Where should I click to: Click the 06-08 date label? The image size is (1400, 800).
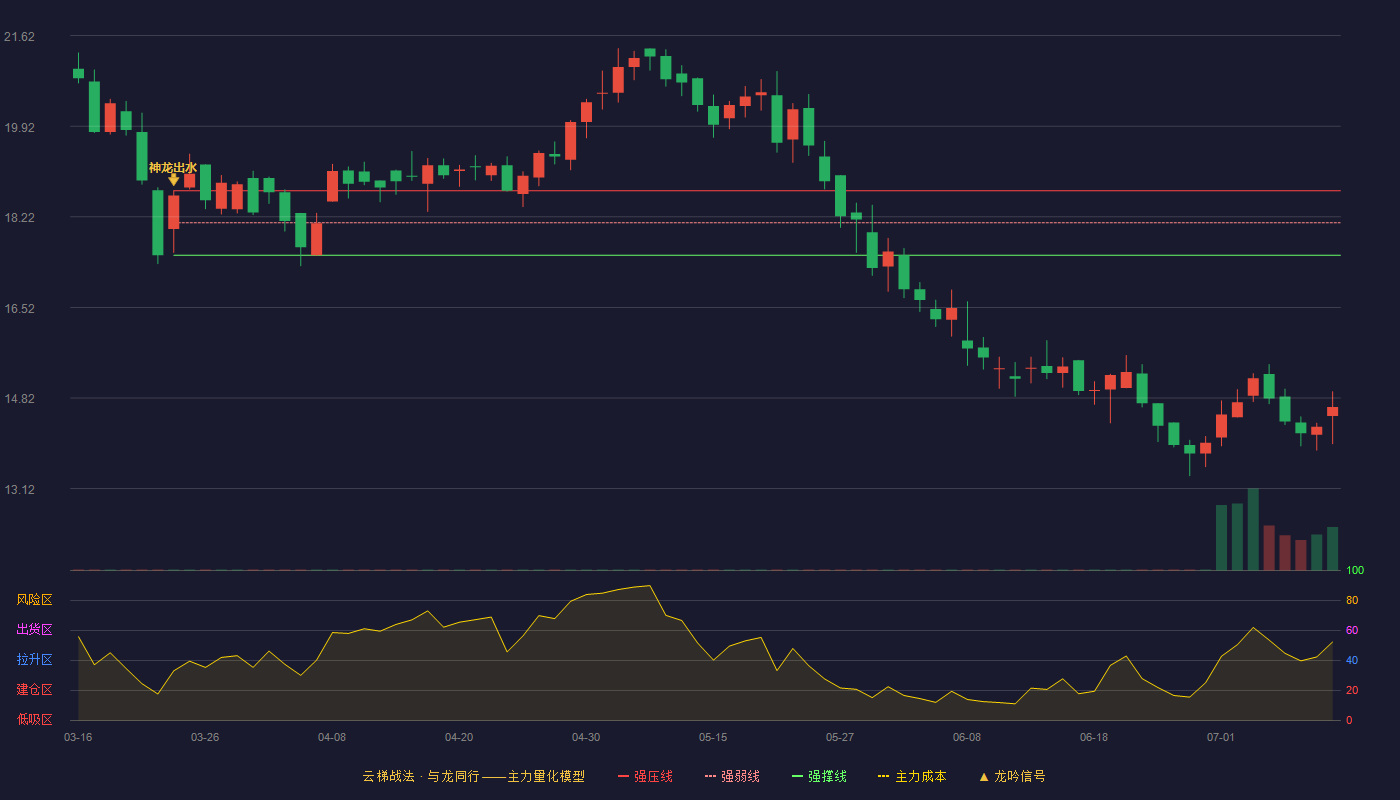point(967,737)
